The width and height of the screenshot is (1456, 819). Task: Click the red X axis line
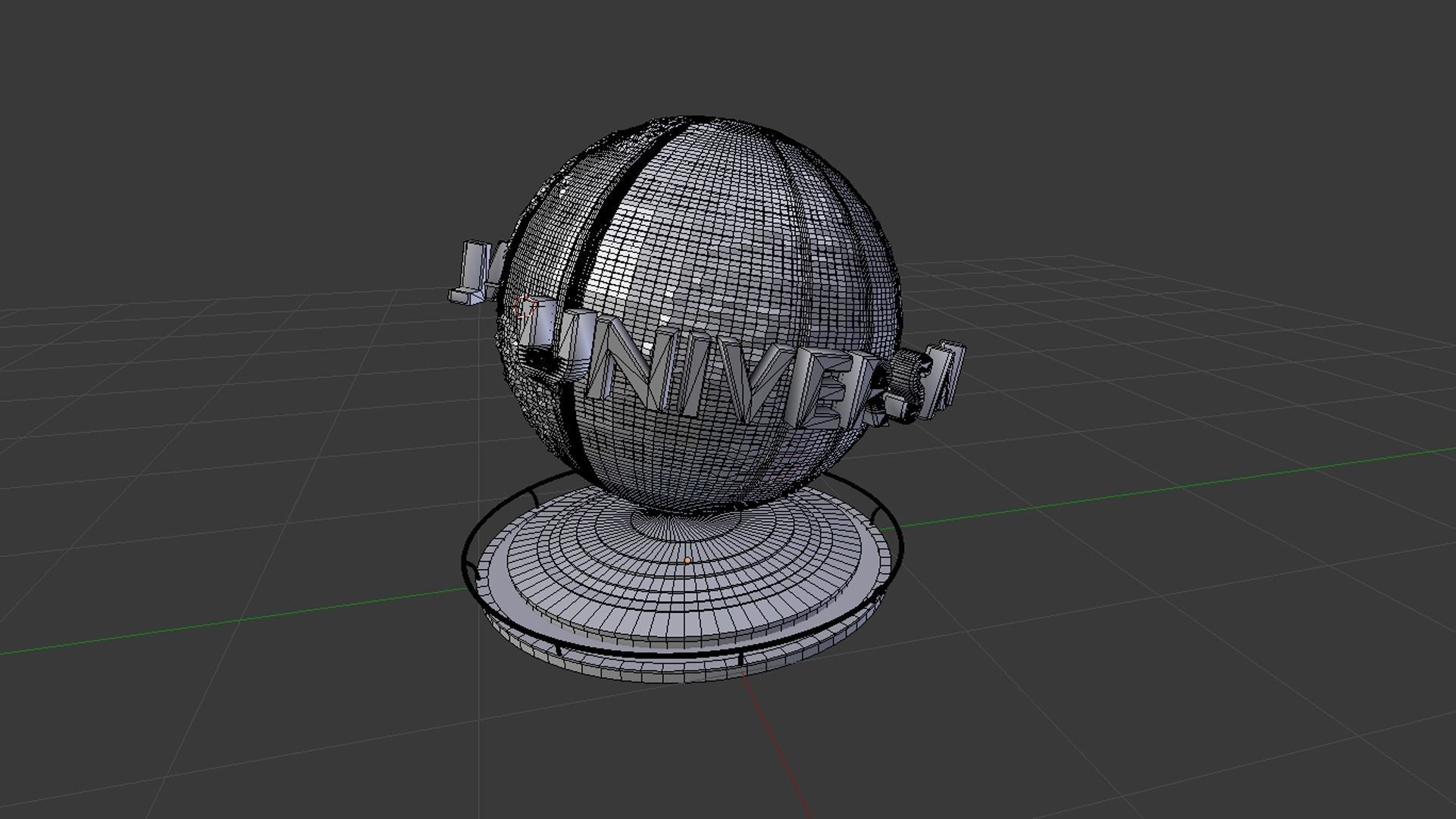click(x=781, y=750)
